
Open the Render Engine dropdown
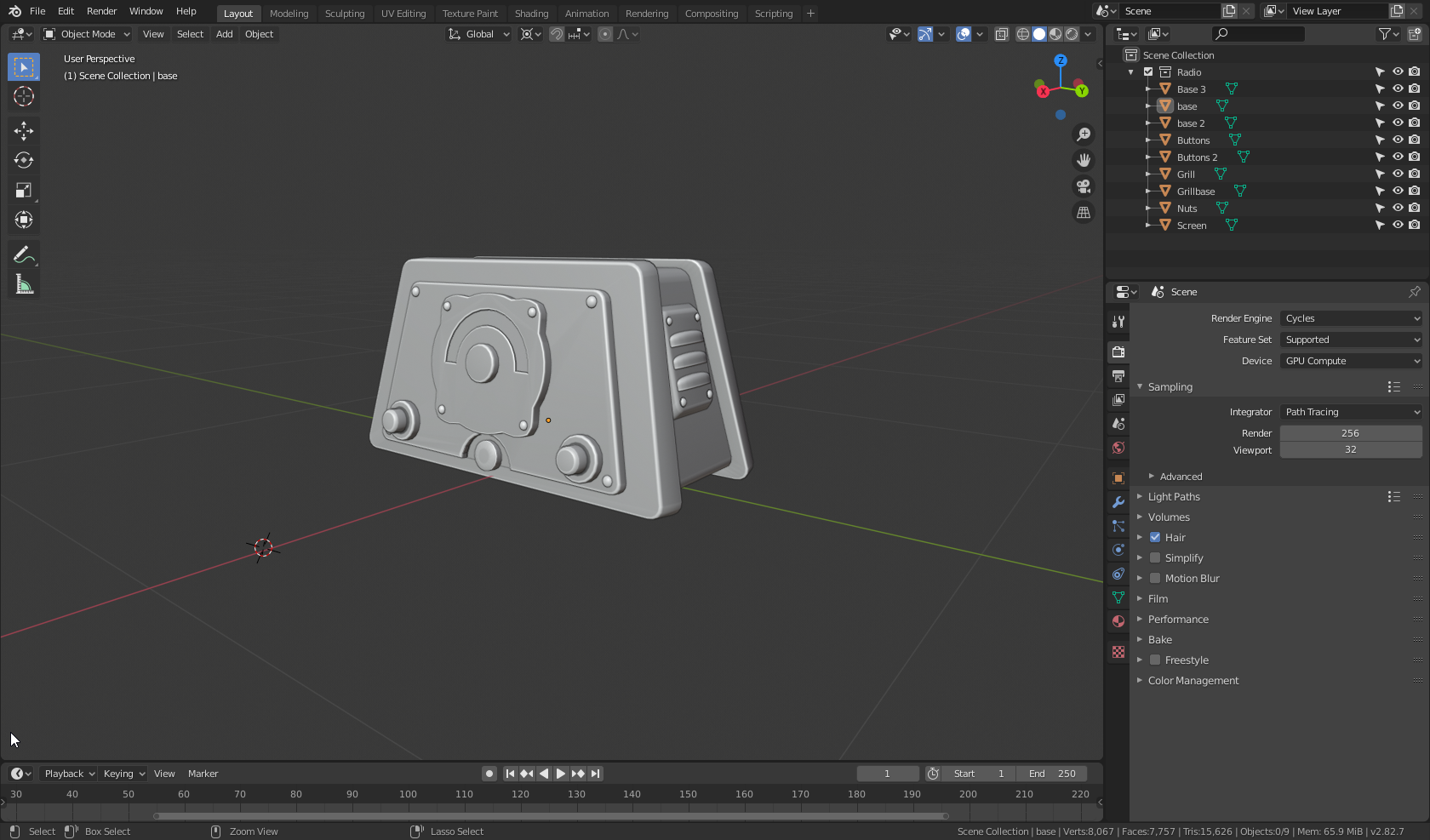(1351, 318)
